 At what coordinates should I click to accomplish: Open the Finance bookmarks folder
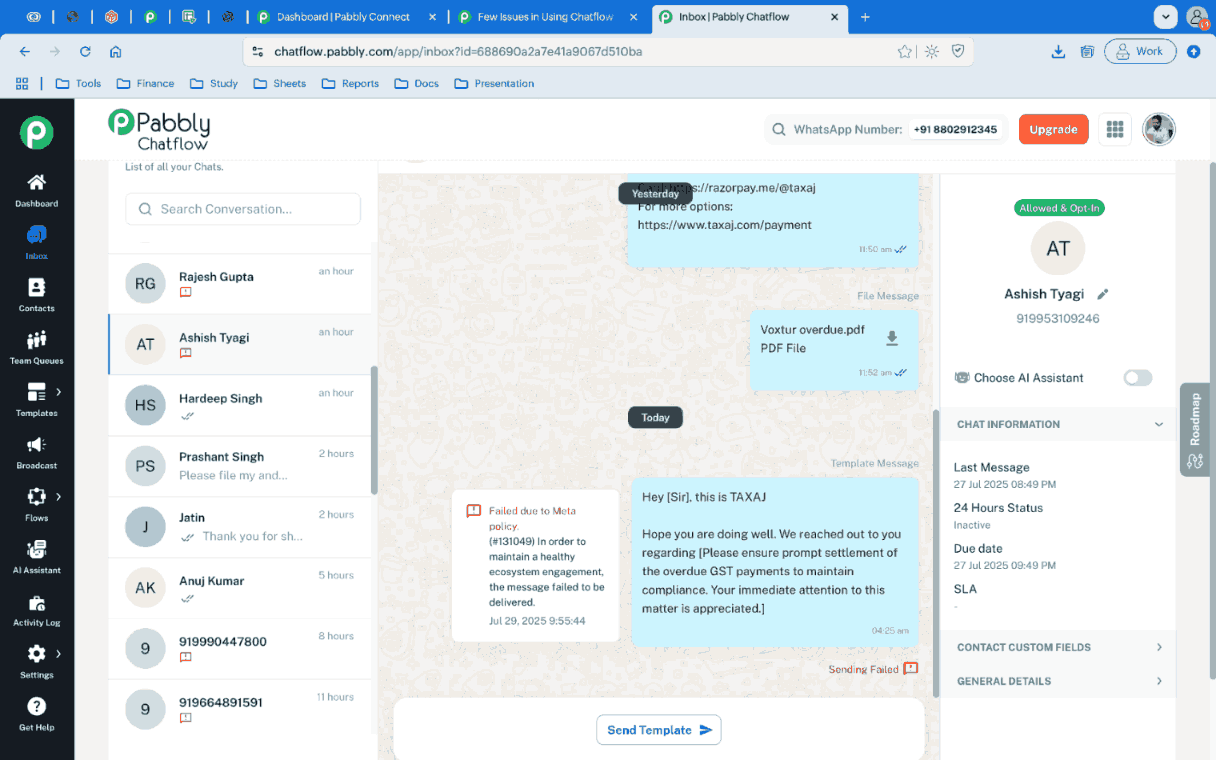[145, 83]
